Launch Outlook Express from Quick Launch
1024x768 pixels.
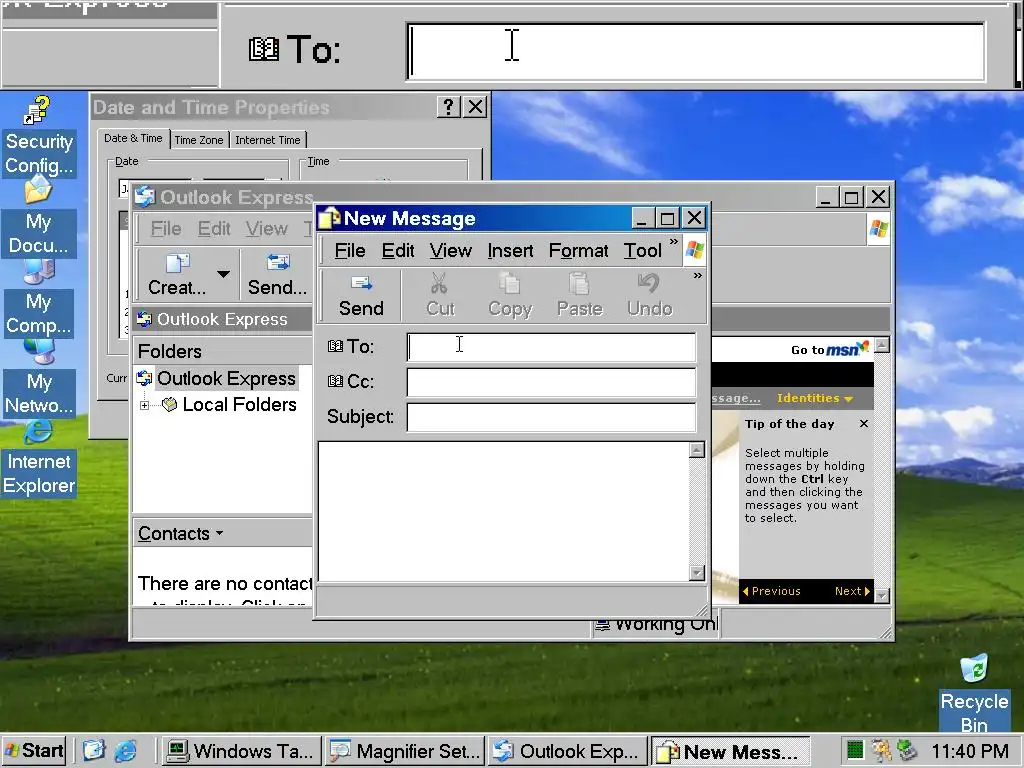click(93, 751)
